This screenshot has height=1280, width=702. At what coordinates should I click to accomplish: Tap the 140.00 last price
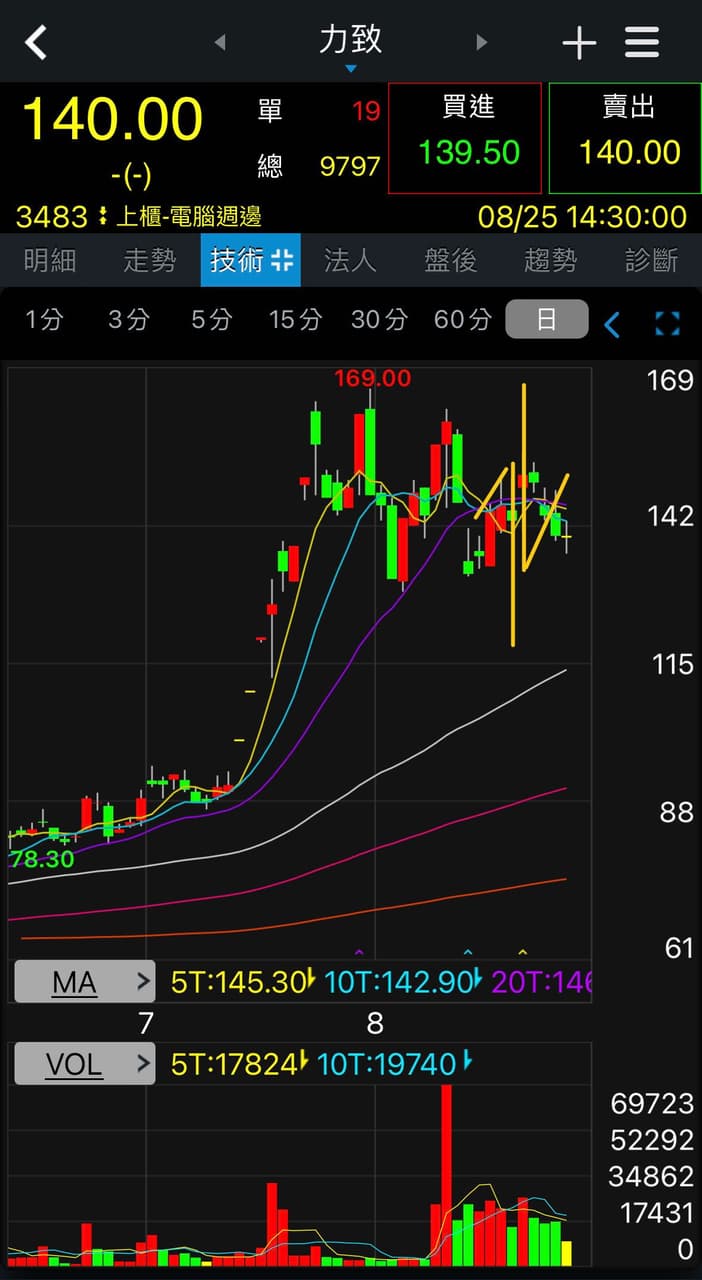pyautogui.click(x=112, y=120)
